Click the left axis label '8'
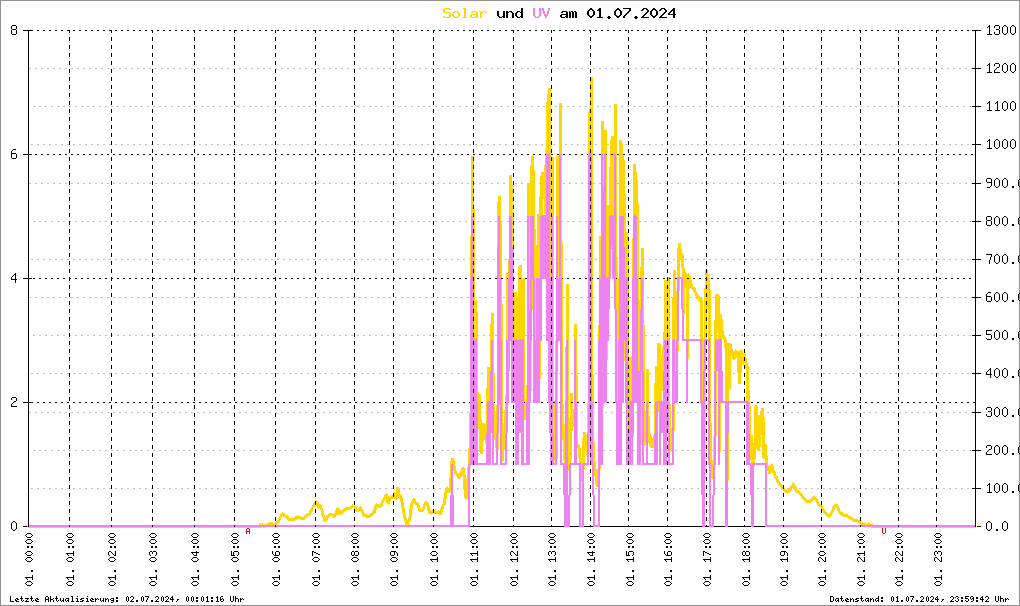Viewport: 1020px width, 606px height. 14,31
